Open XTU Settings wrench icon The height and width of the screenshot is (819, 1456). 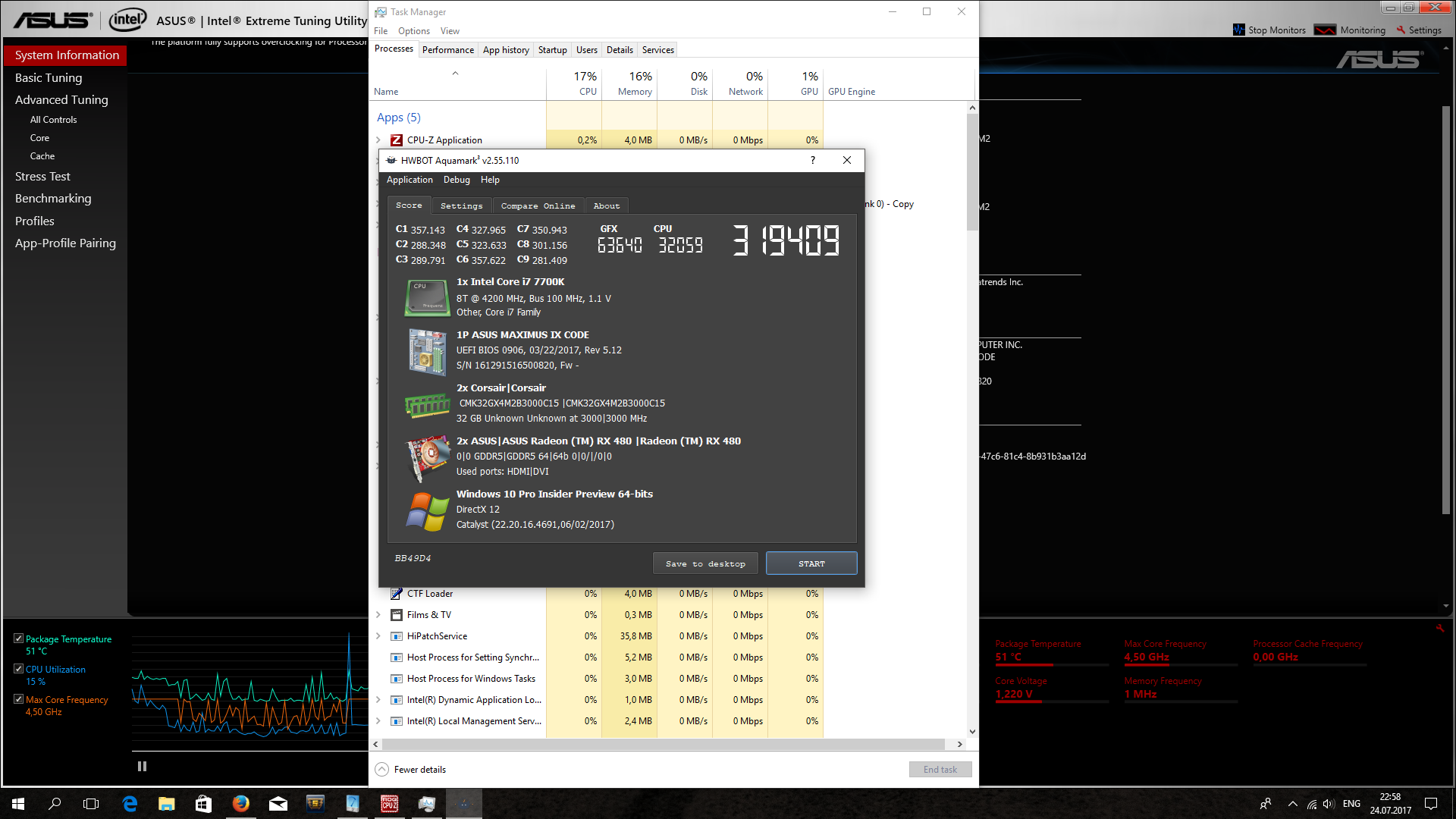pos(1401,30)
